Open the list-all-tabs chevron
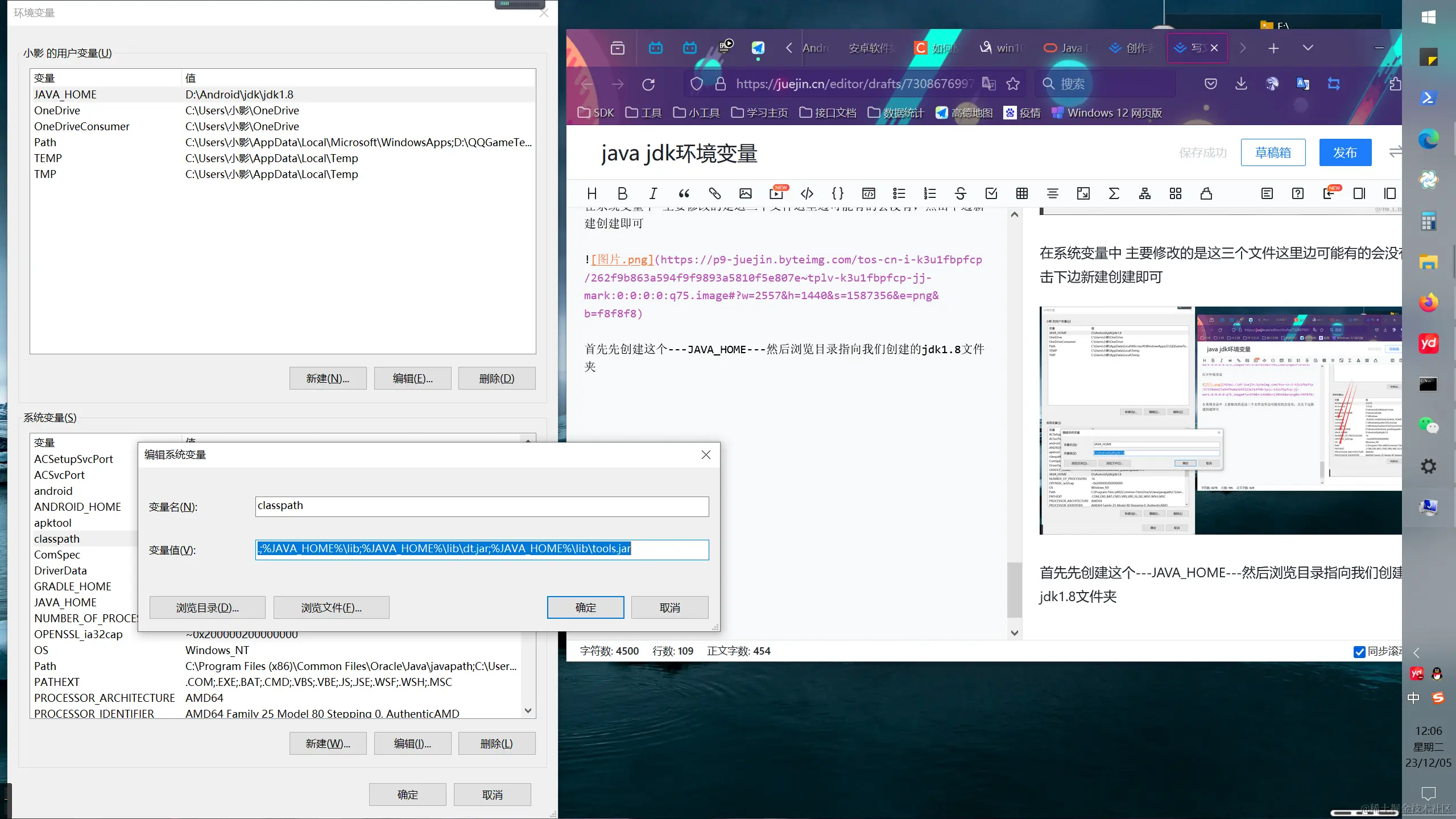The height and width of the screenshot is (819, 1456). click(1307, 48)
